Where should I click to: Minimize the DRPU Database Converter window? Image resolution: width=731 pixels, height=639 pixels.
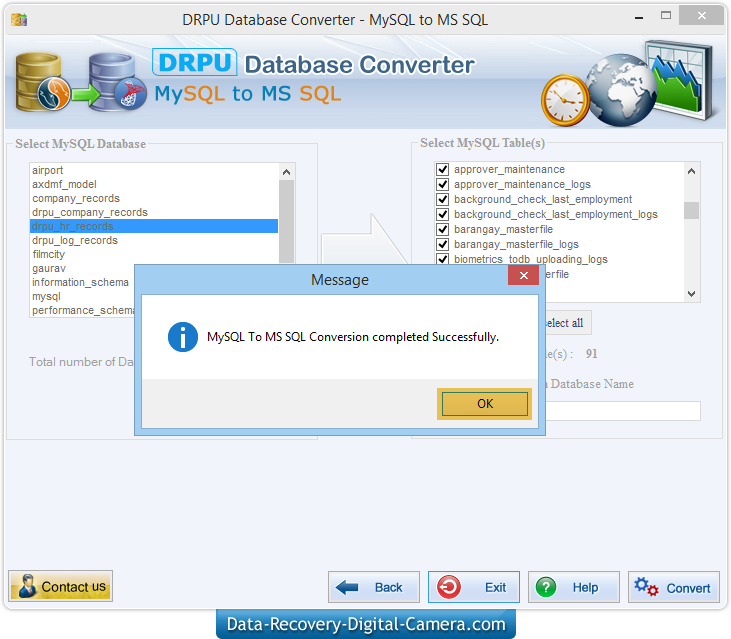[x=639, y=17]
